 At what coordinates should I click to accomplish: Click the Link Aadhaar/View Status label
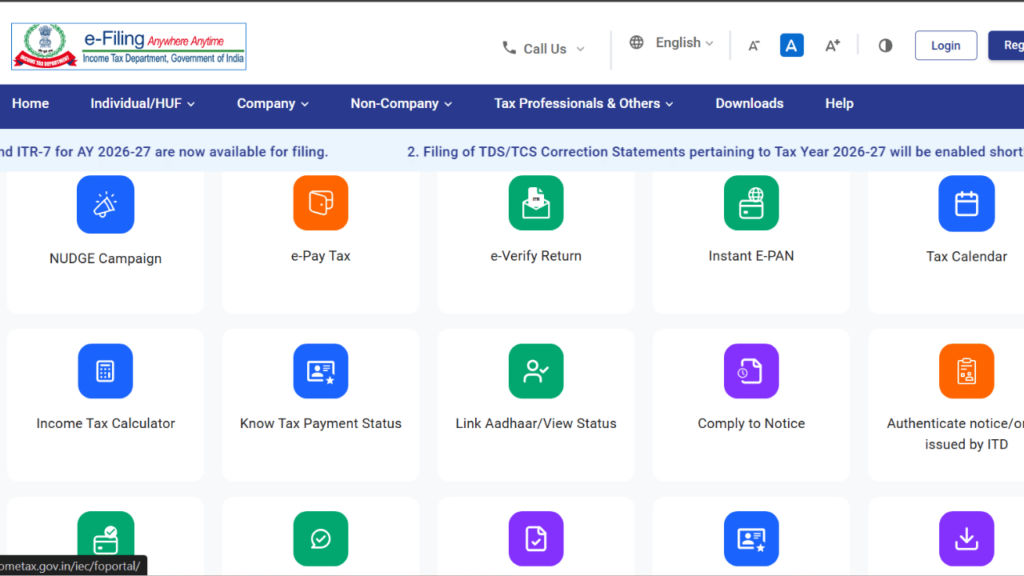536,423
